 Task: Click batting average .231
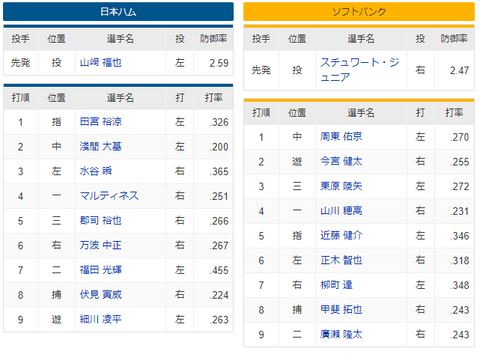click(x=460, y=211)
